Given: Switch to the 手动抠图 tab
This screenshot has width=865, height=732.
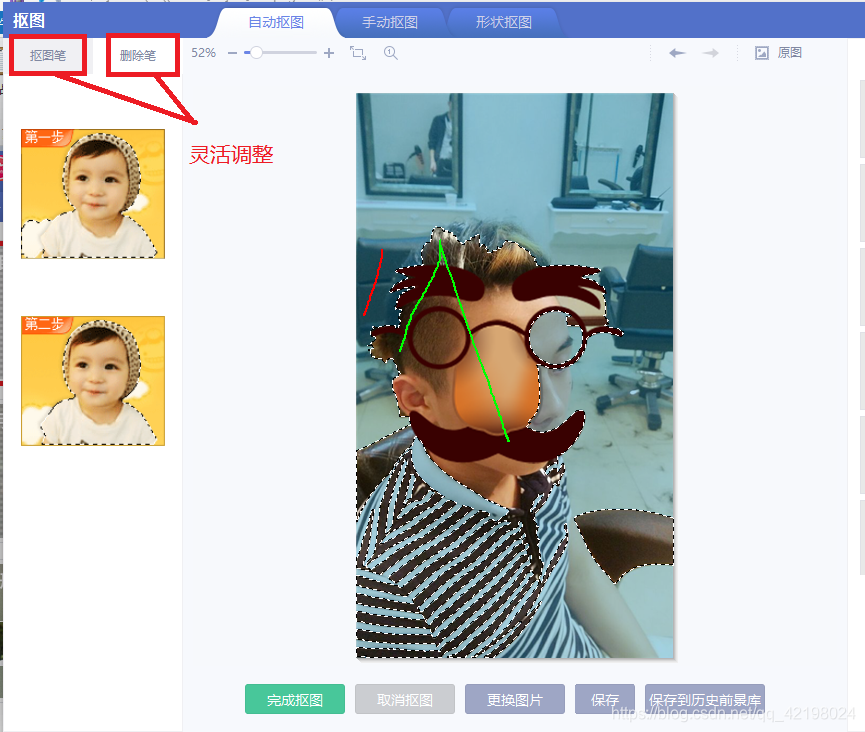Looking at the screenshot, I should [x=389, y=22].
